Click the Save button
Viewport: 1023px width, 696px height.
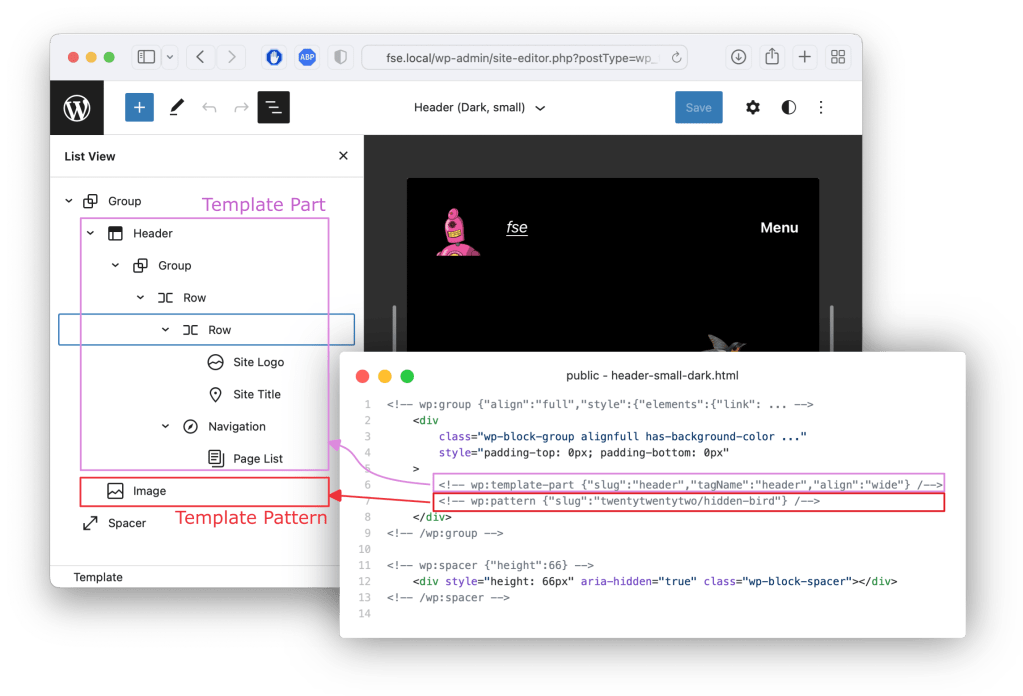[698, 108]
